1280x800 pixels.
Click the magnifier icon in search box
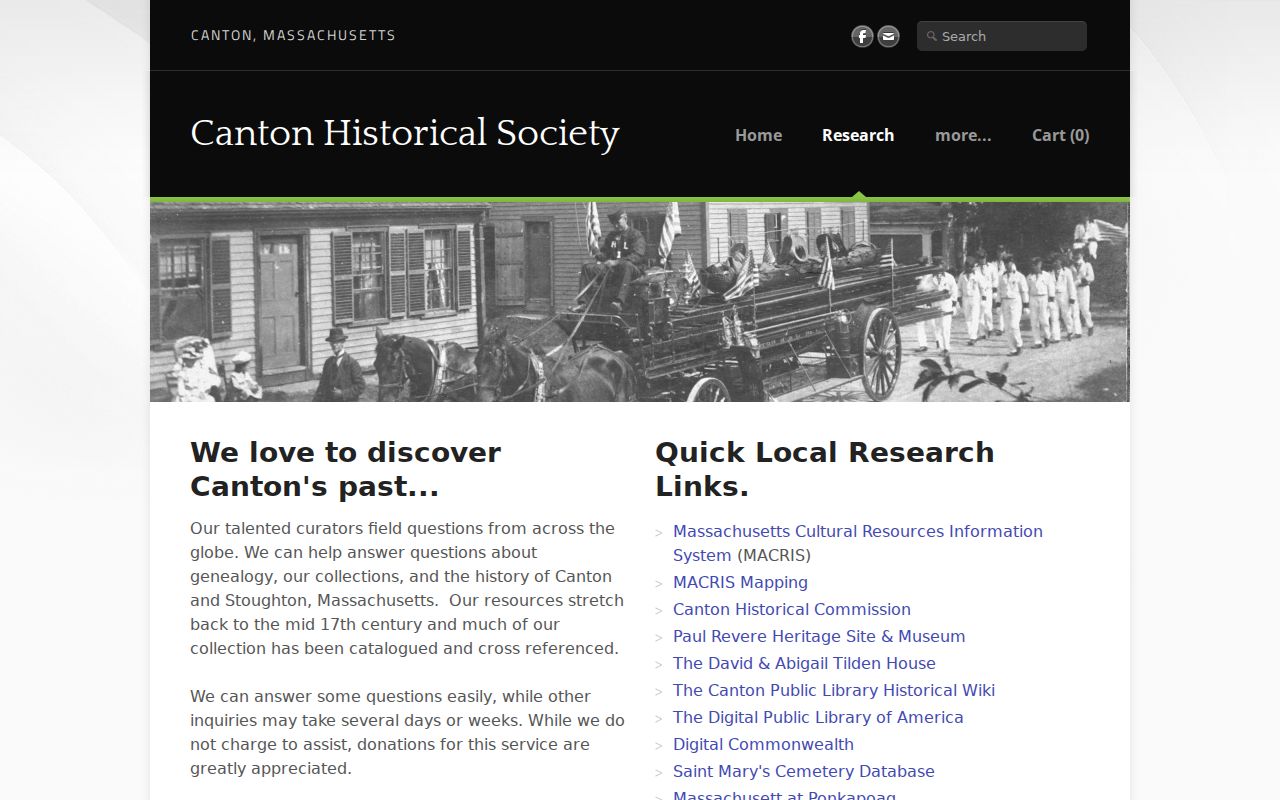tap(932, 36)
